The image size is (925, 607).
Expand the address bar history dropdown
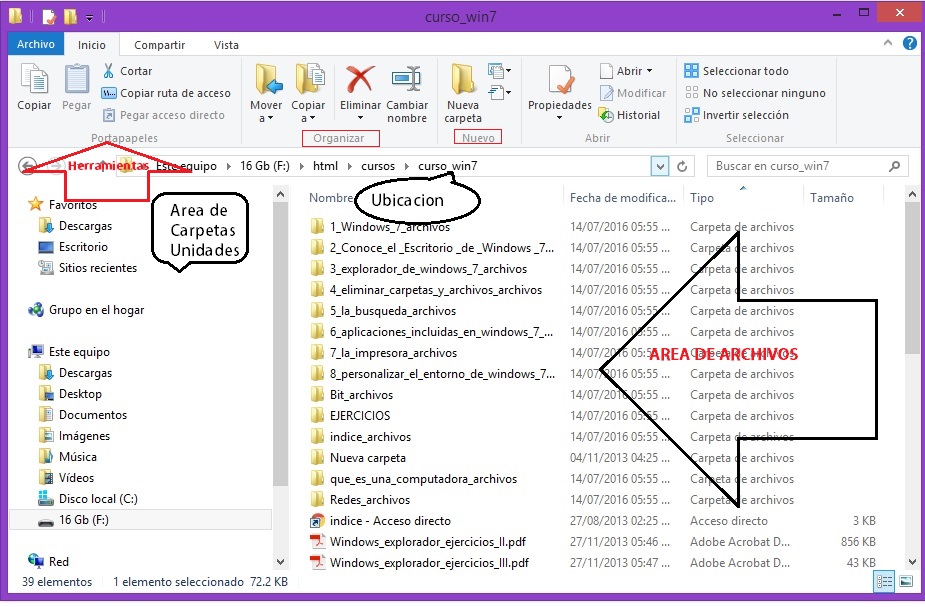(659, 166)
